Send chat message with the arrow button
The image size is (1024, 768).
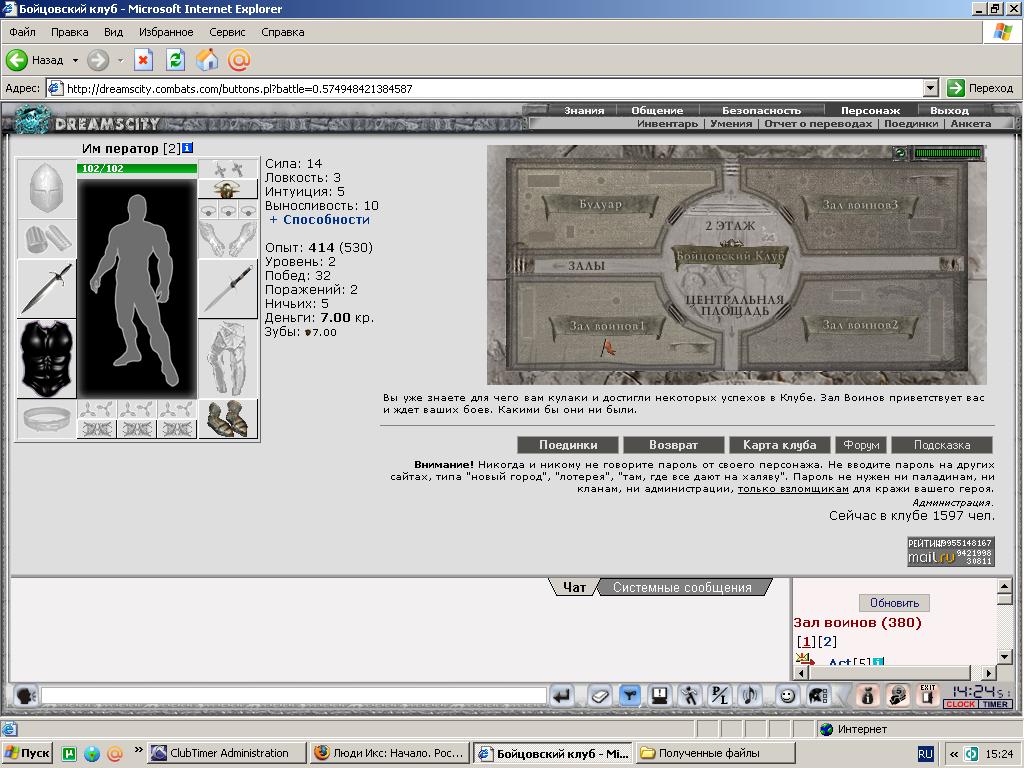point(562,696)
